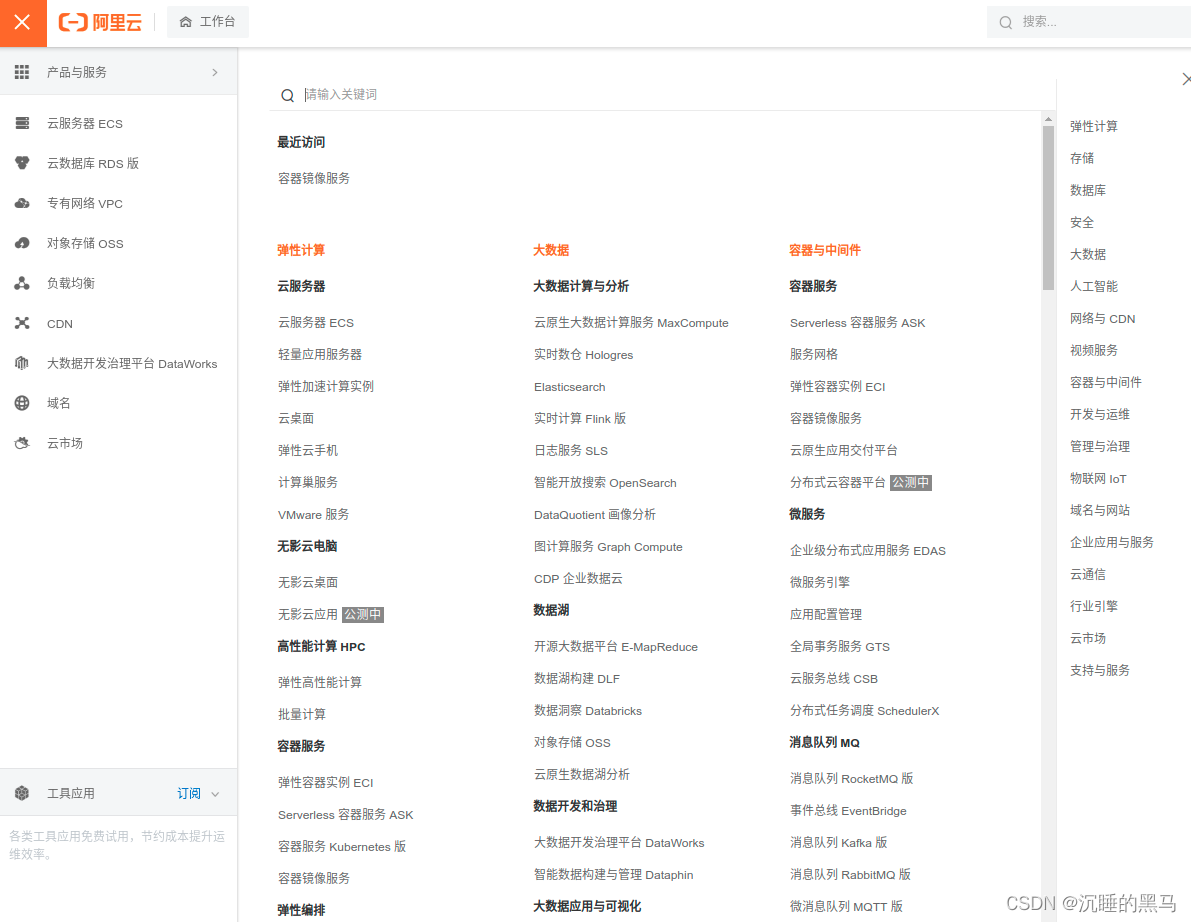
Task: Jump to 存储 category
Action: [x=1082, y=158]
